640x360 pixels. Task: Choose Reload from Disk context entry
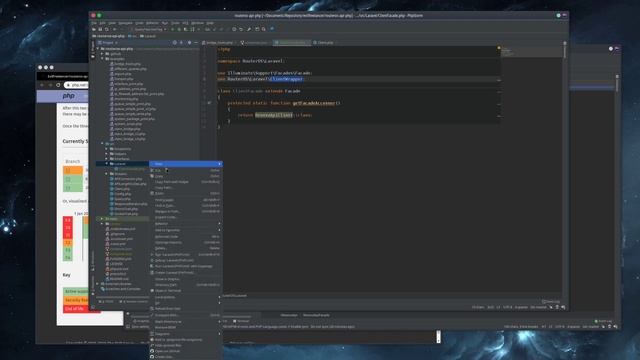pyautogui.click(x=186, y=309)
